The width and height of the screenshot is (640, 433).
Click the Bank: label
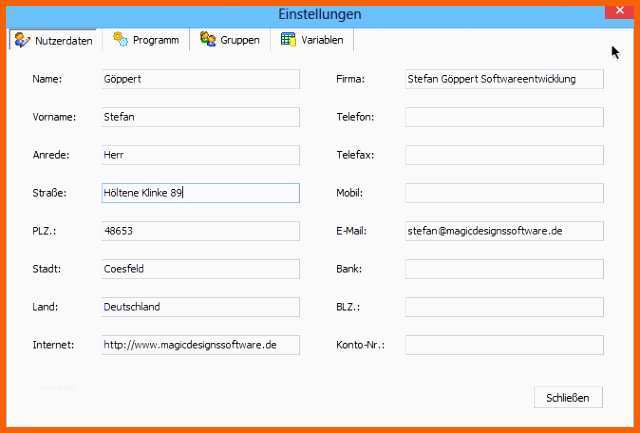click(349, 269)
